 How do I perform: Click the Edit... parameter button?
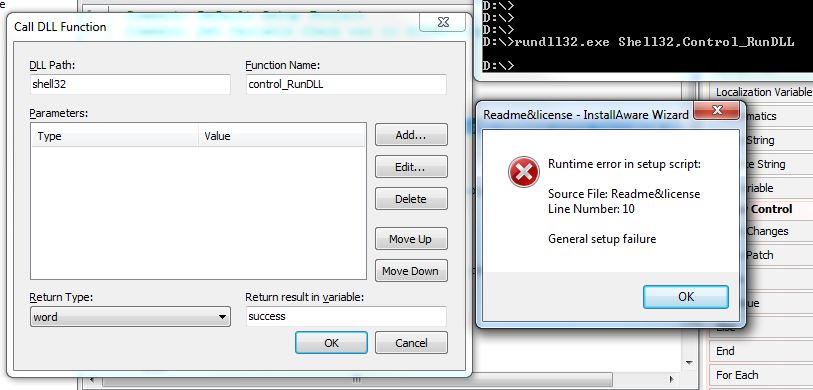click(411, 167)
